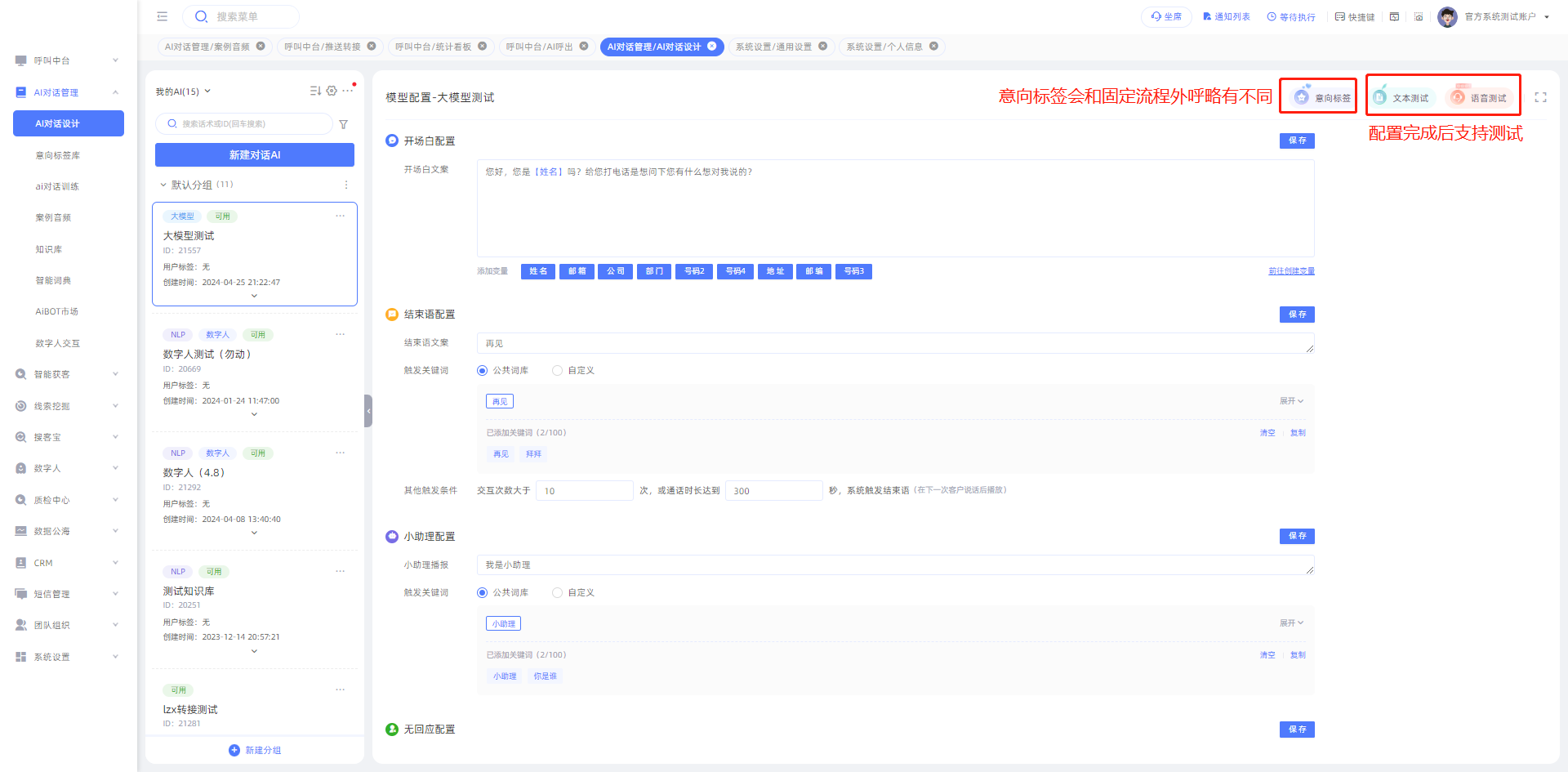Open the 快捷键 shortcuts panel
1568x772 pixels.
click(x=1355, y=16)
